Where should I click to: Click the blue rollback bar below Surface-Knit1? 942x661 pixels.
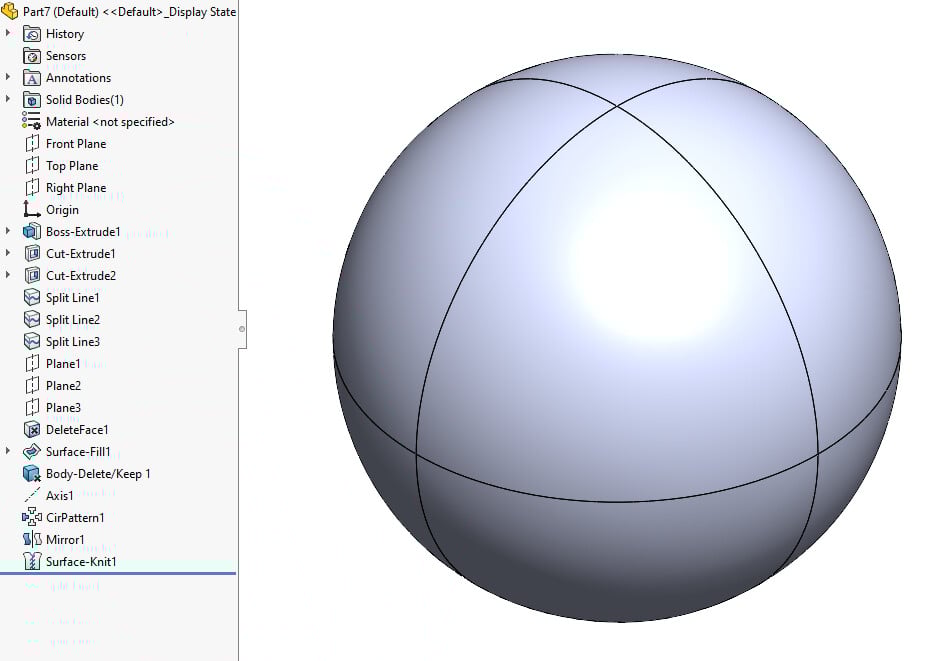(118, 573)
